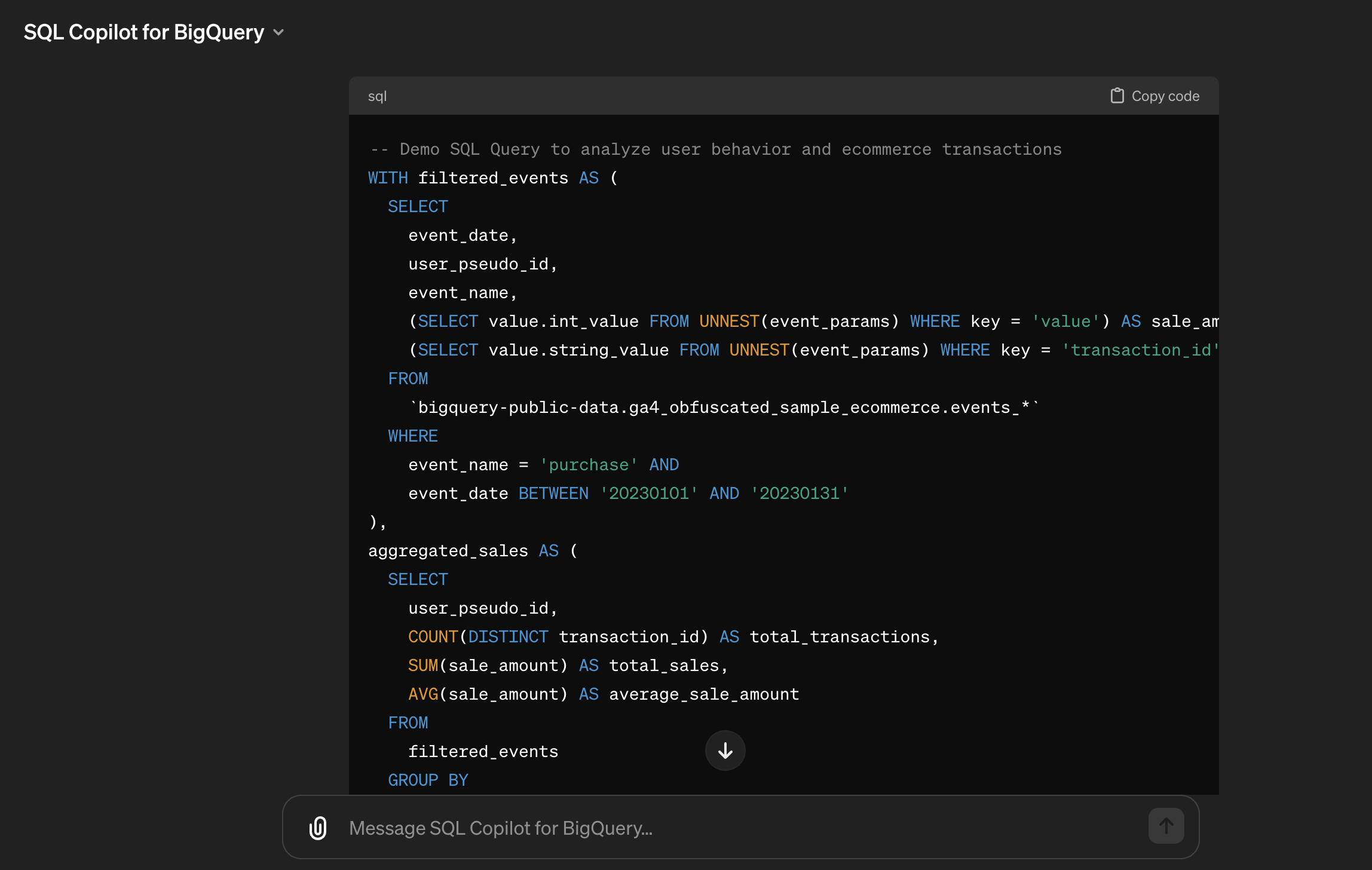
Task: Click the bigquery-public-data table name line
Action: [724, 408]
